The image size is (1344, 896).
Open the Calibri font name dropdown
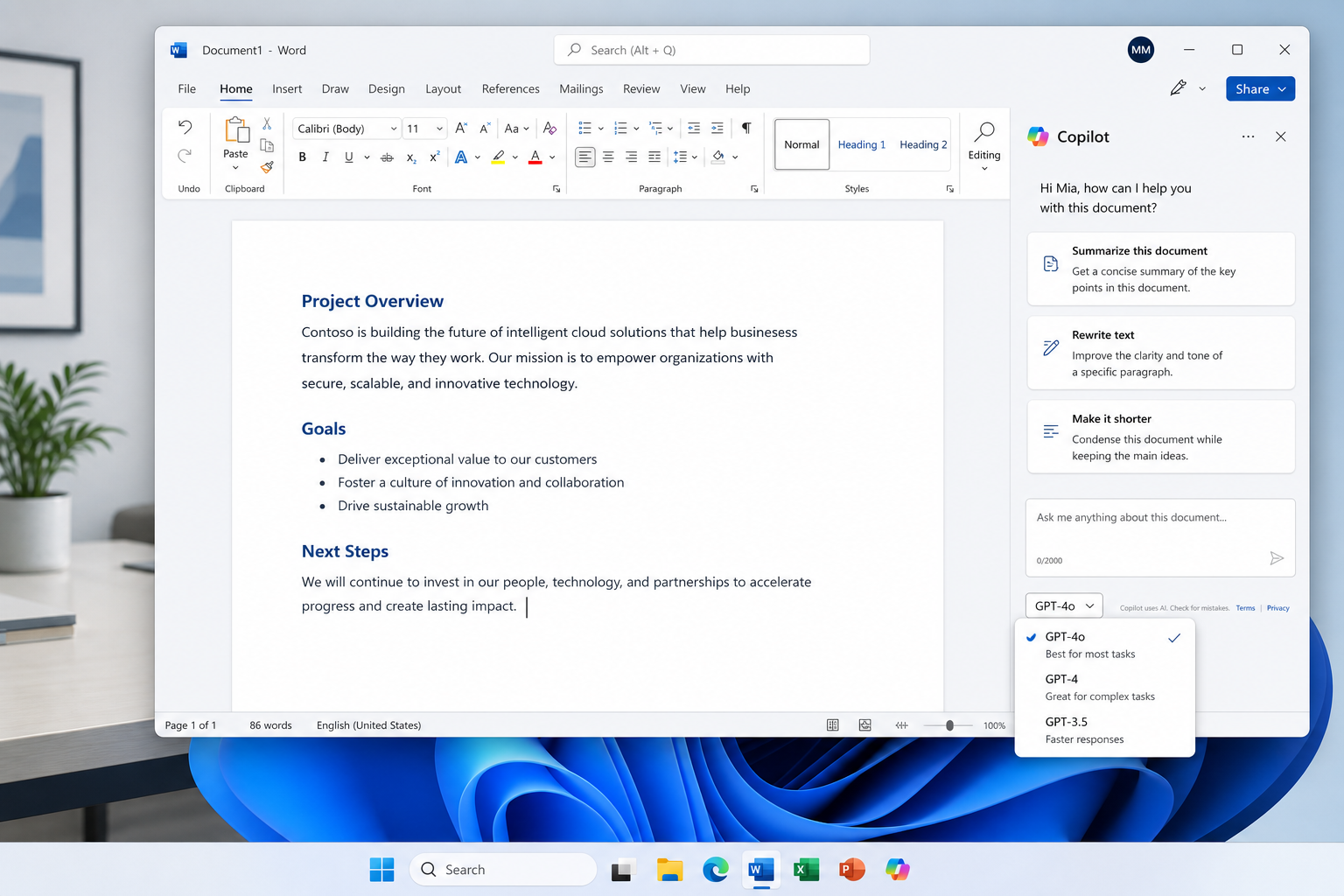point(393,129)
